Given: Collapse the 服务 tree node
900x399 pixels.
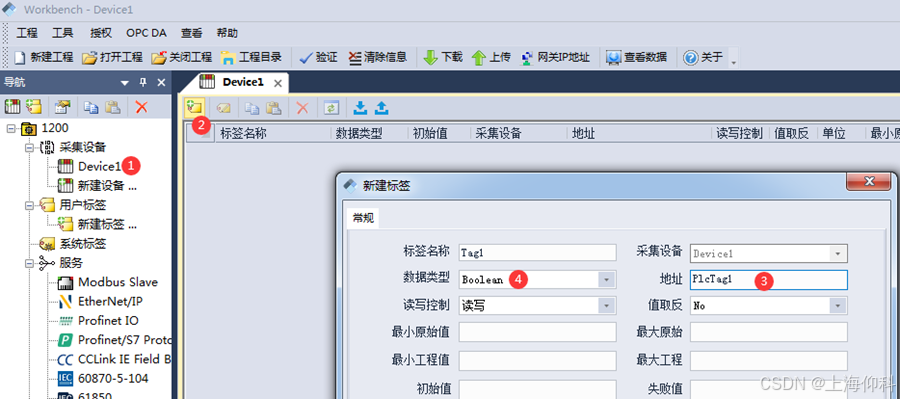Looking at the screenshot, I should click(29, 264).
